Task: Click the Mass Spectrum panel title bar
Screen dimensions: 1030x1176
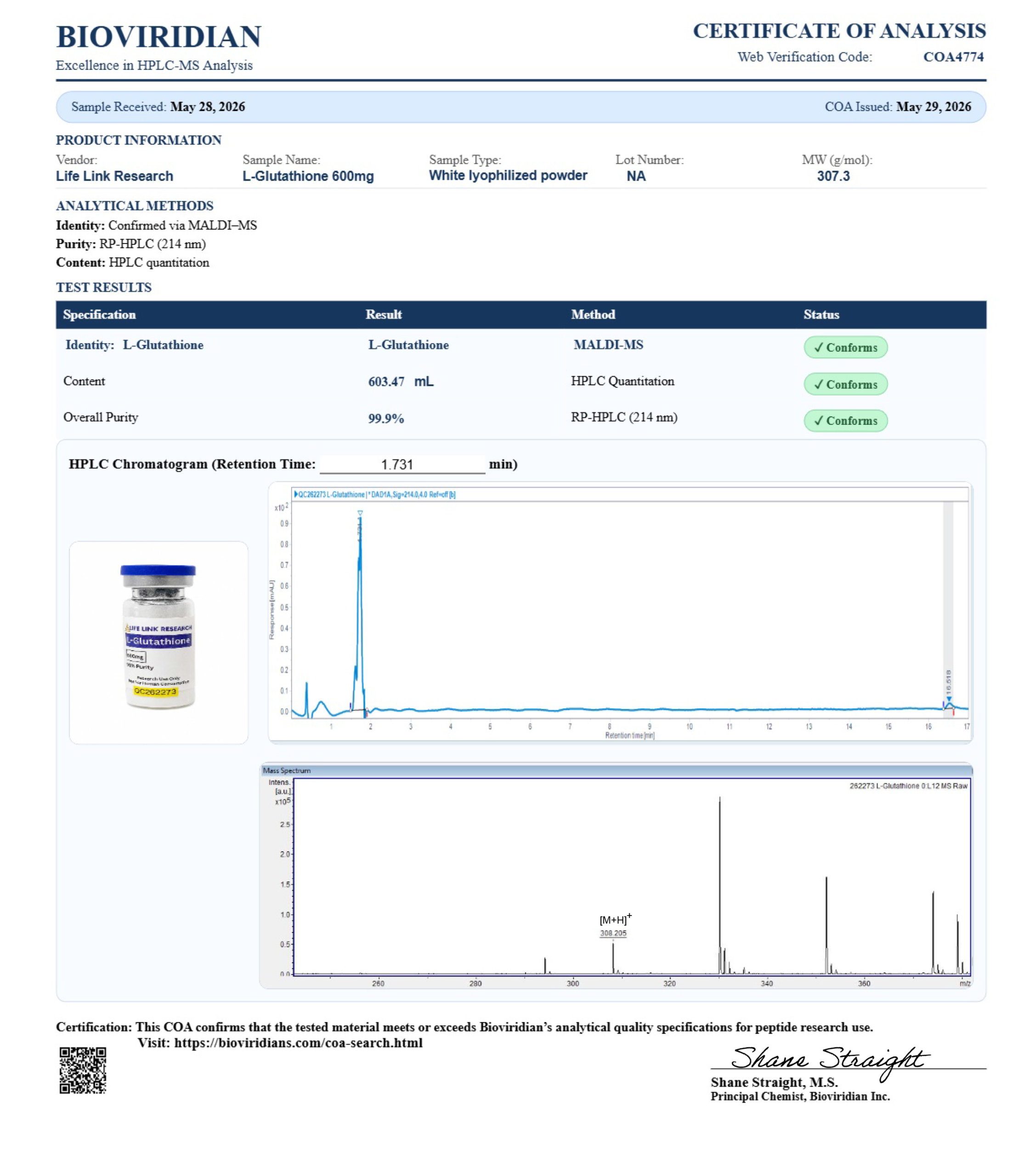Action: coord(616,771)
